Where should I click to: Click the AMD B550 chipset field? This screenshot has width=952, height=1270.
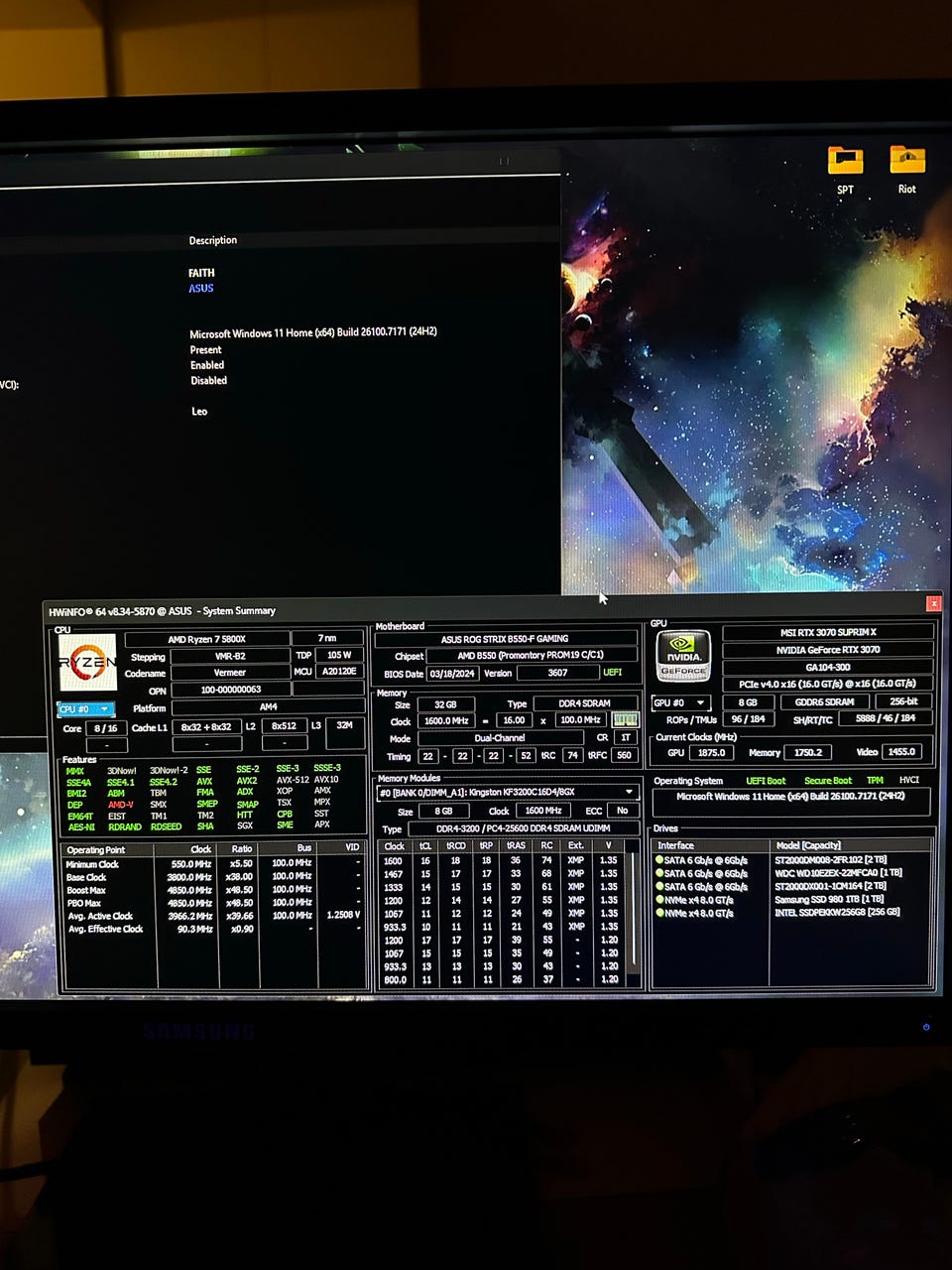[532, 656]
